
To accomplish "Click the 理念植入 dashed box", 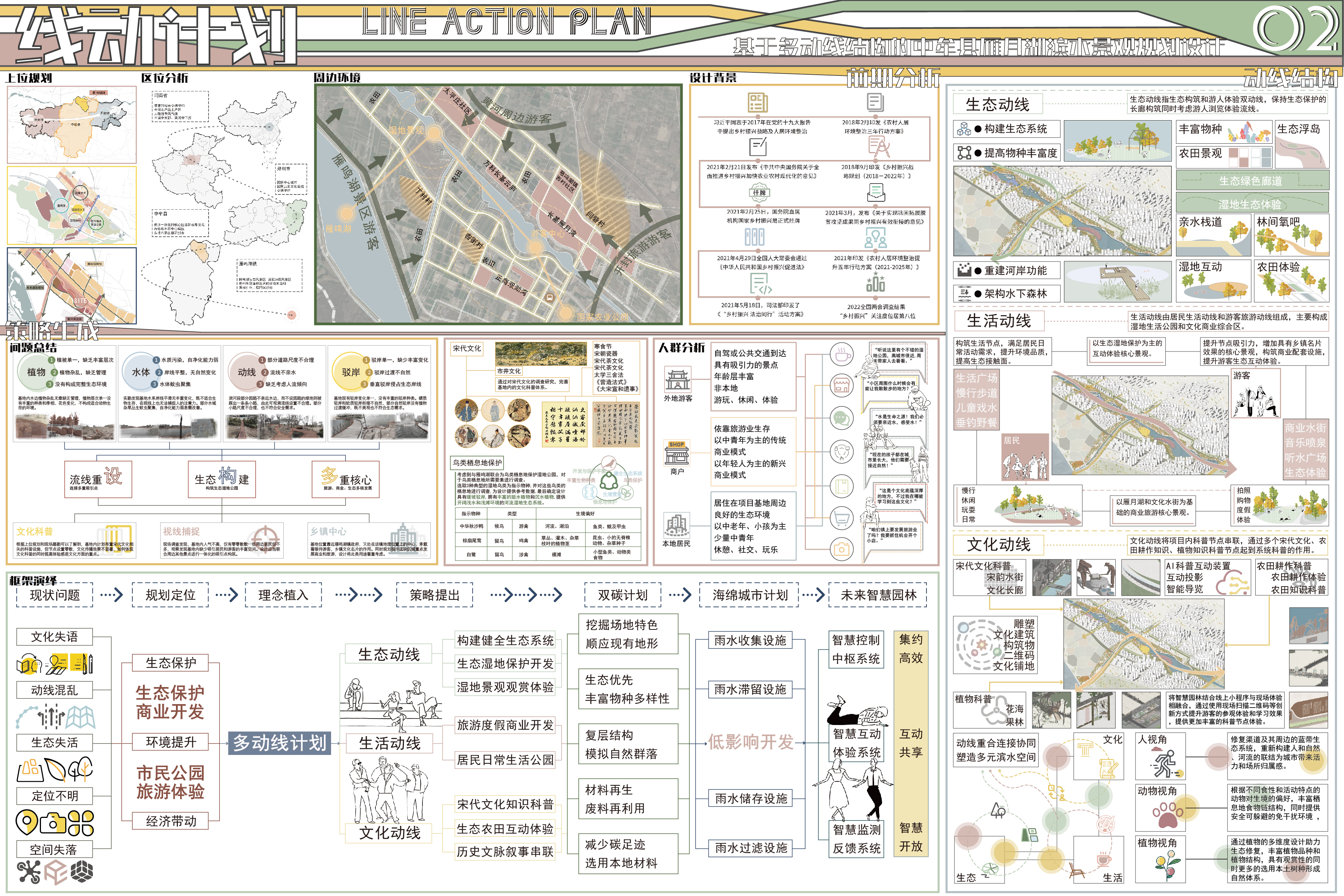I will (283, 595).
